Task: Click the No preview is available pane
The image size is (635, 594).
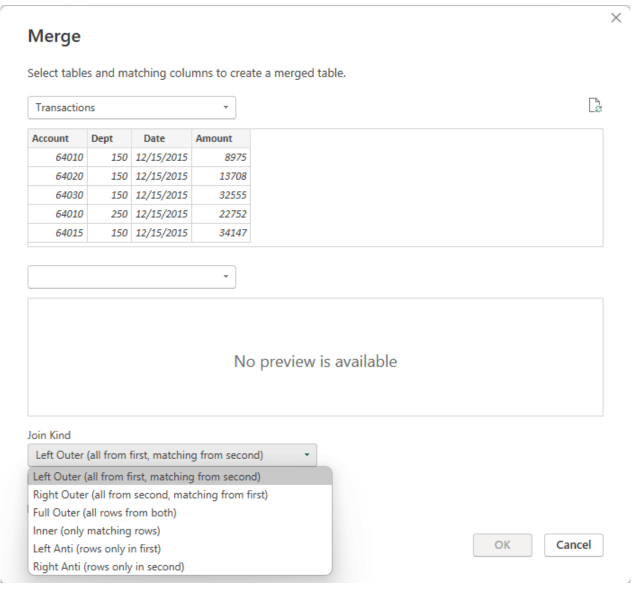Action: 315,361
